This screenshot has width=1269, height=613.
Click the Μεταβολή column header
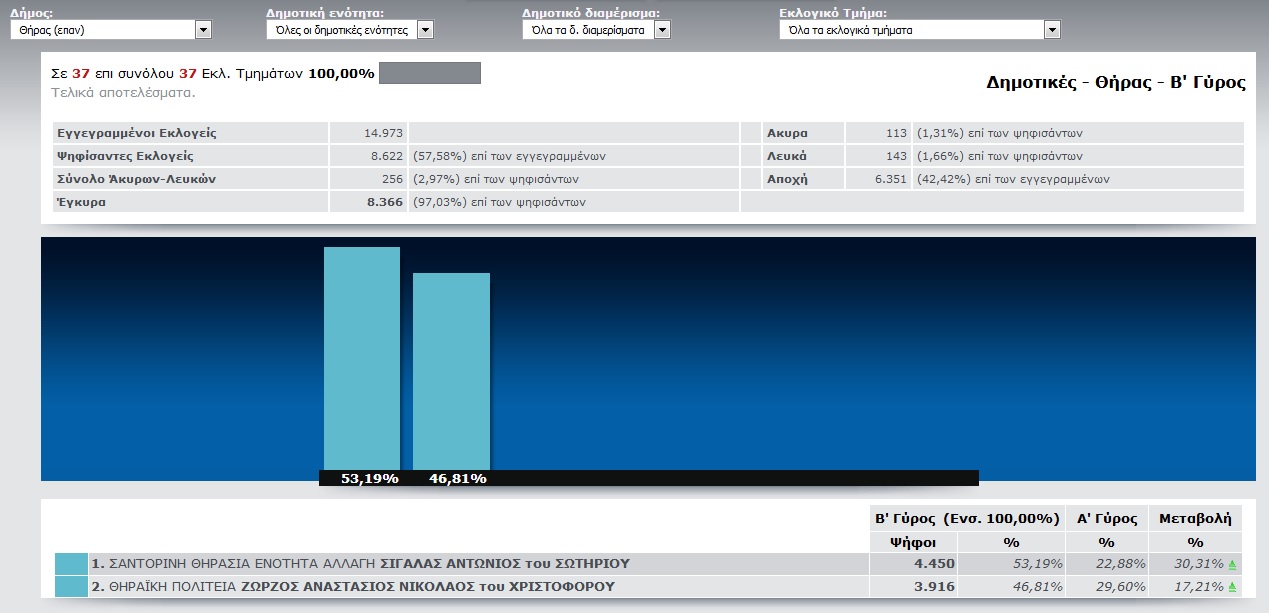[x=1195, y=518]
